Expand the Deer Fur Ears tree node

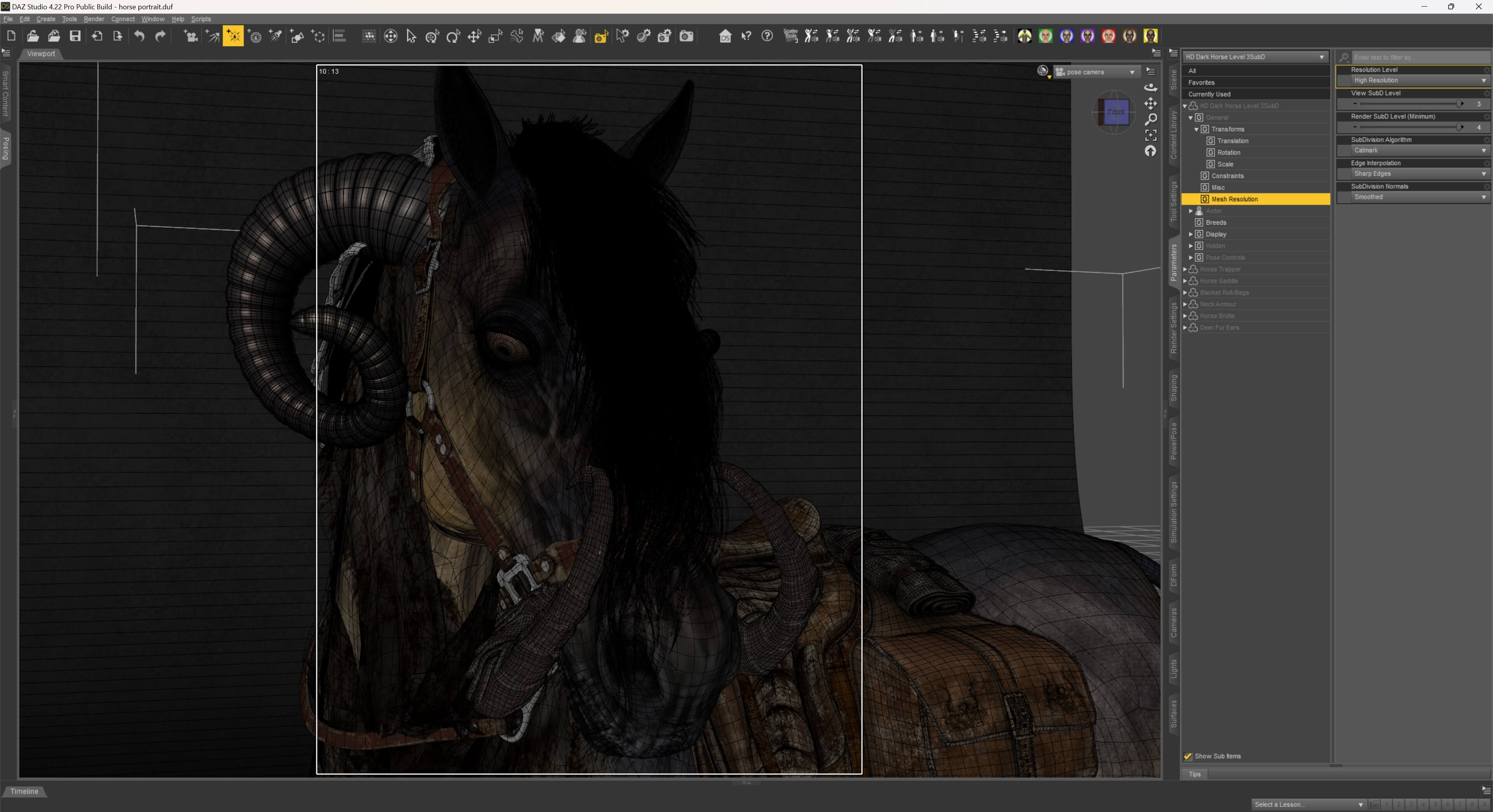(x=1185, y=327)
